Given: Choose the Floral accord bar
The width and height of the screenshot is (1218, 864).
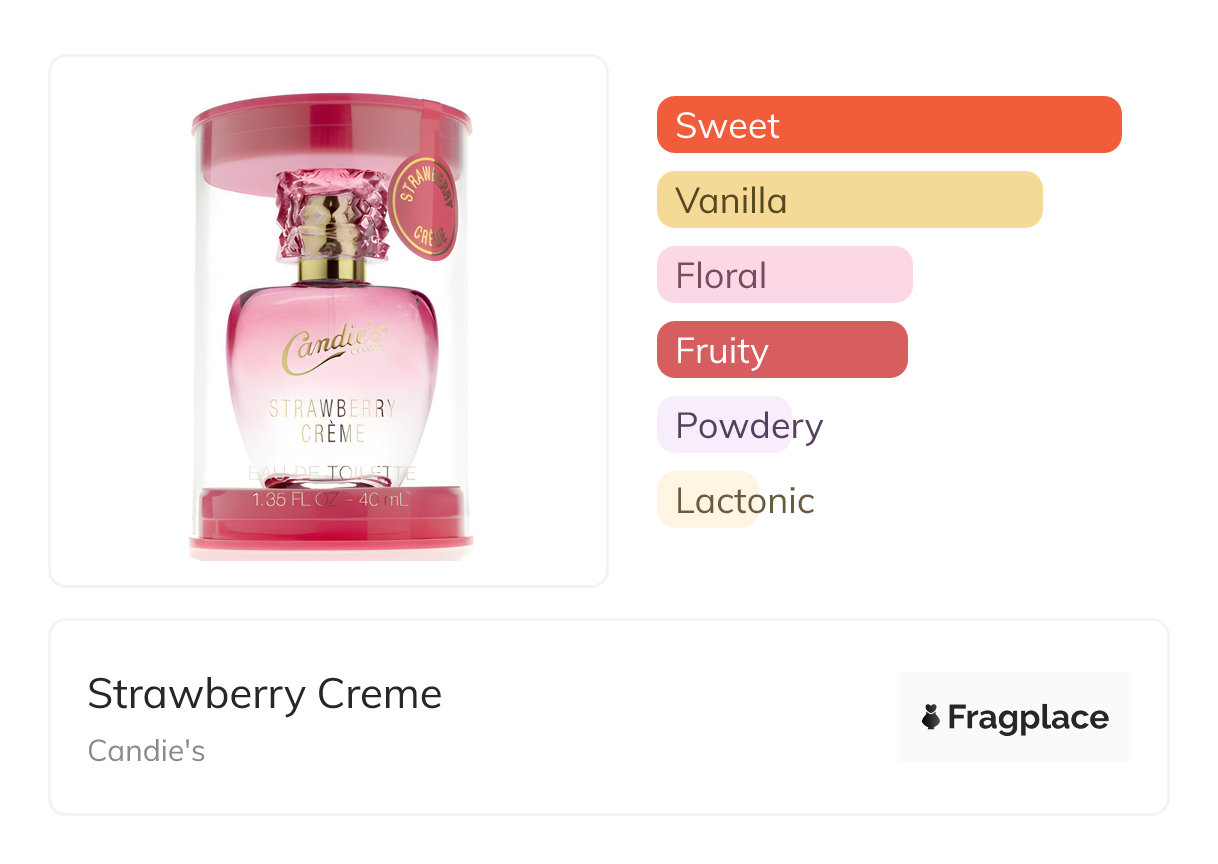Looking at the screenshot, I should 784,275.
